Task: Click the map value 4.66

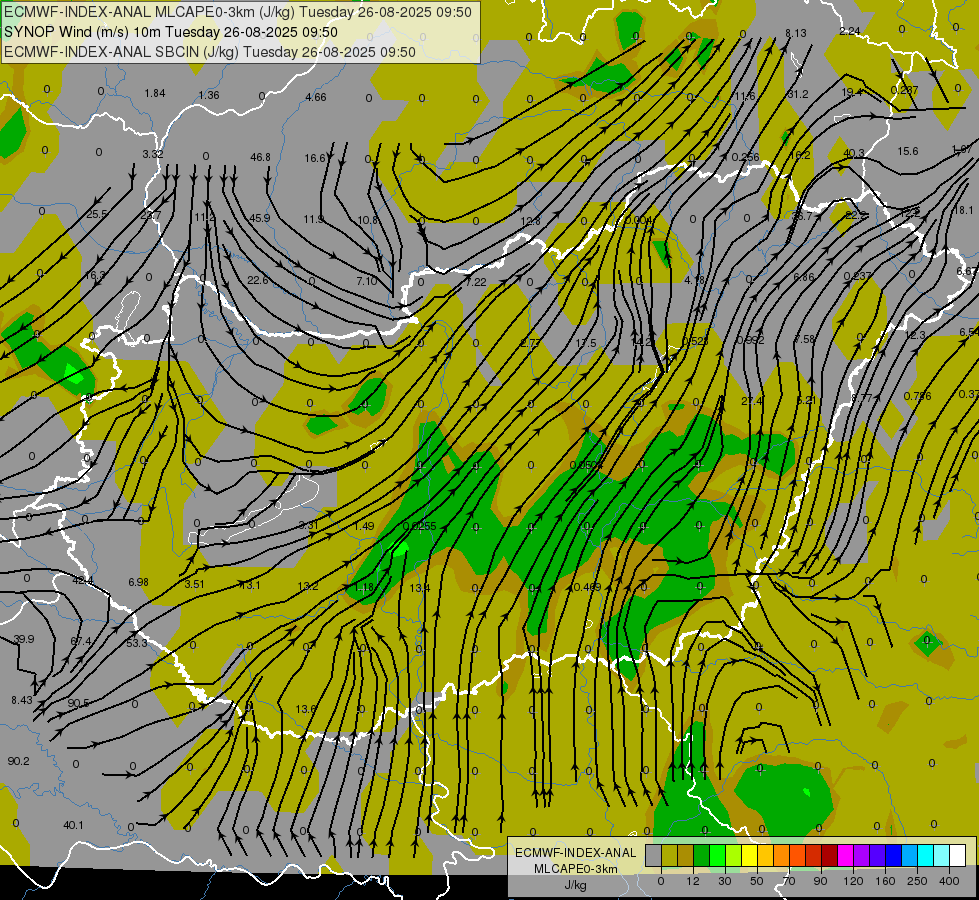Action: click(x=316, y=97)
